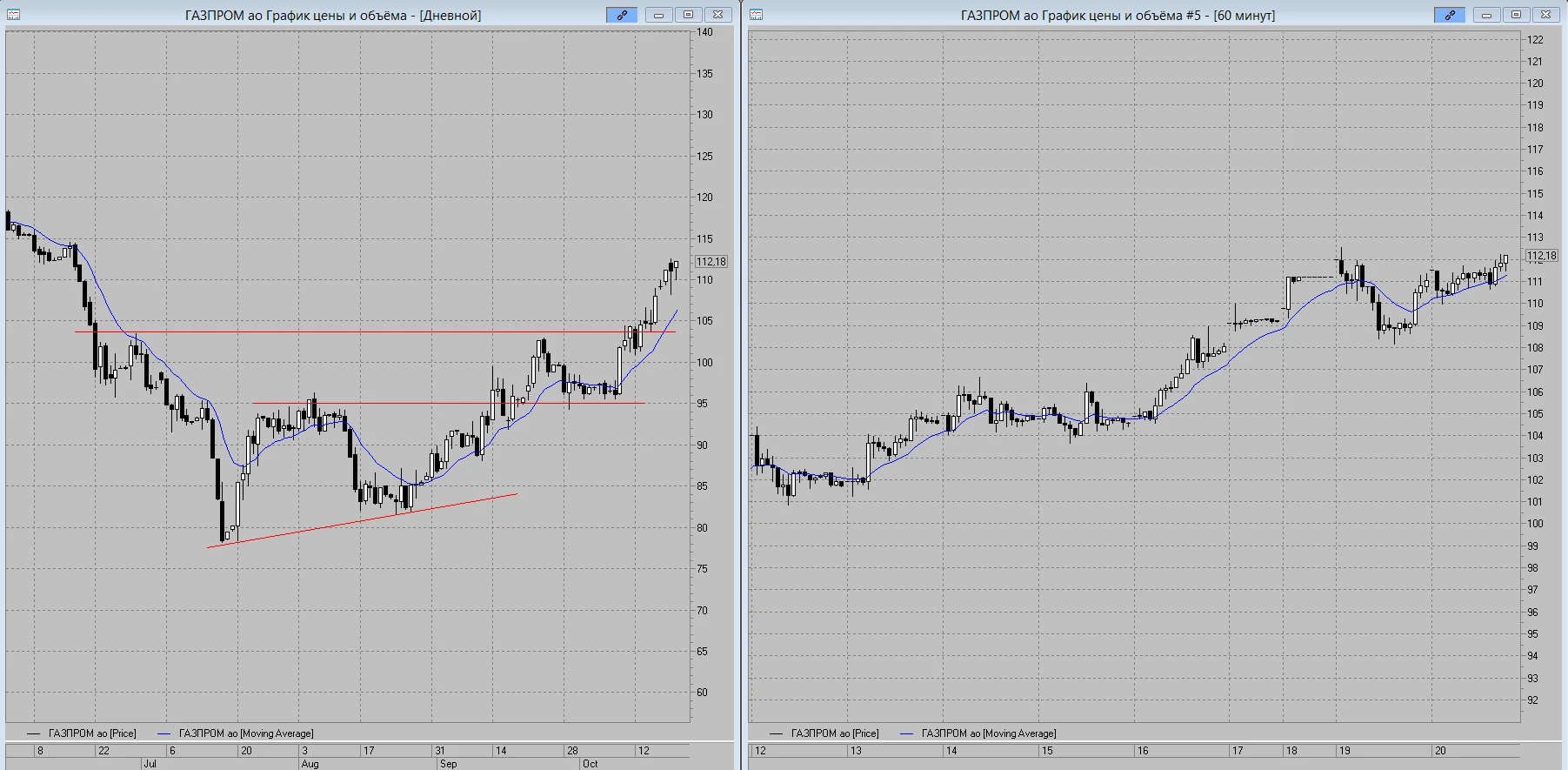Close the daily (Дневной) chart window
This screenshot has height=770, width=1568.
pyautogui.click(x=717, y=15)
